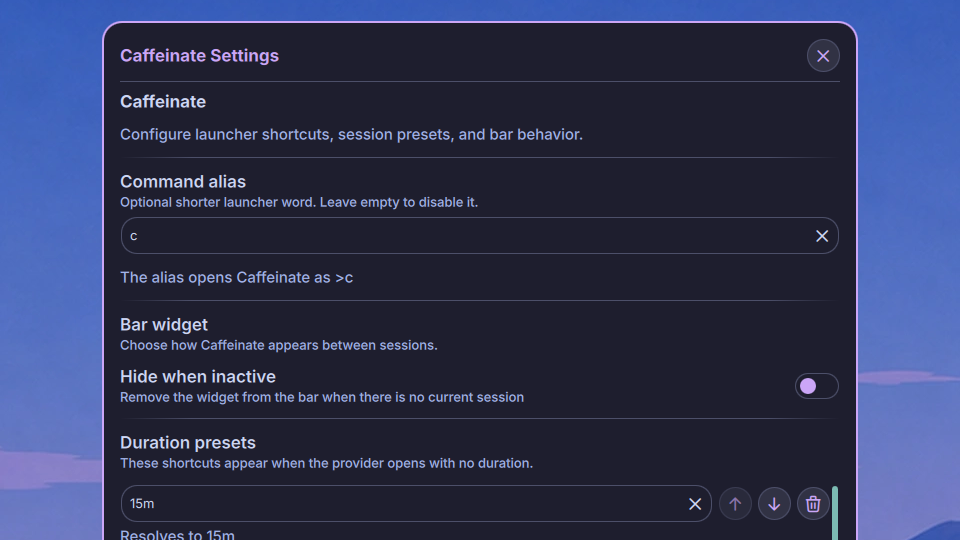Move the 15m preset up

735,504
